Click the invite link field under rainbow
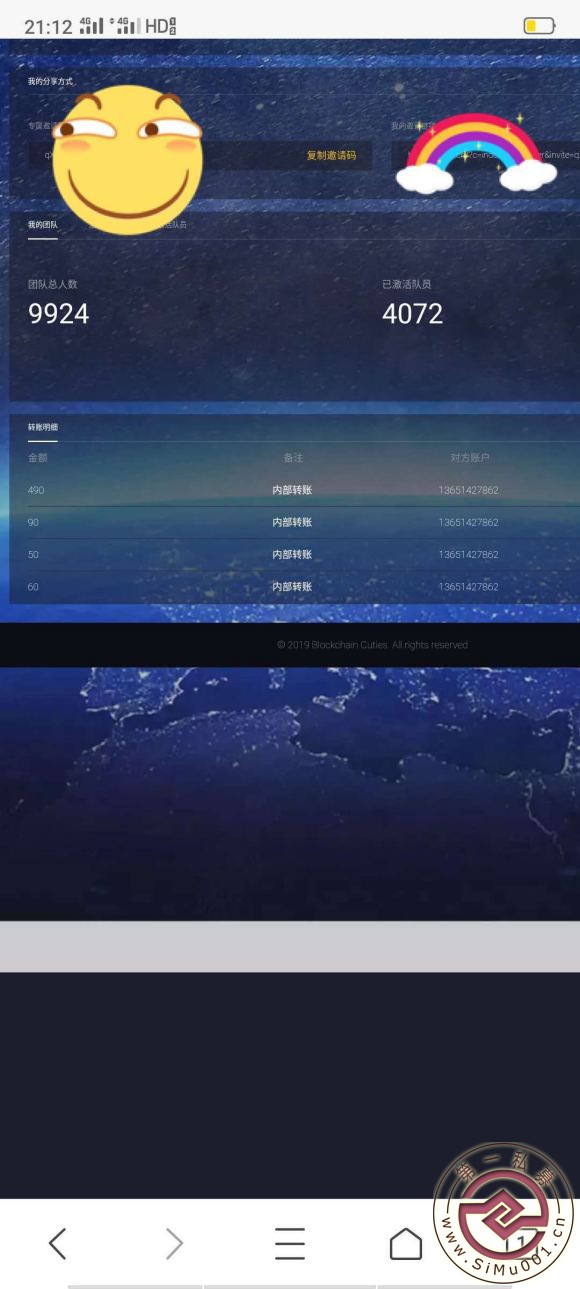 coord(485,156)
